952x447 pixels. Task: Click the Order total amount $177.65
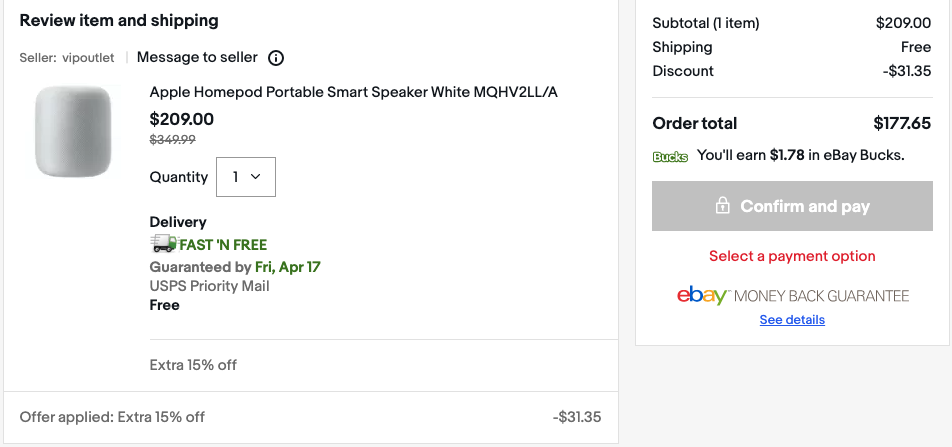[x=902, y=124]
